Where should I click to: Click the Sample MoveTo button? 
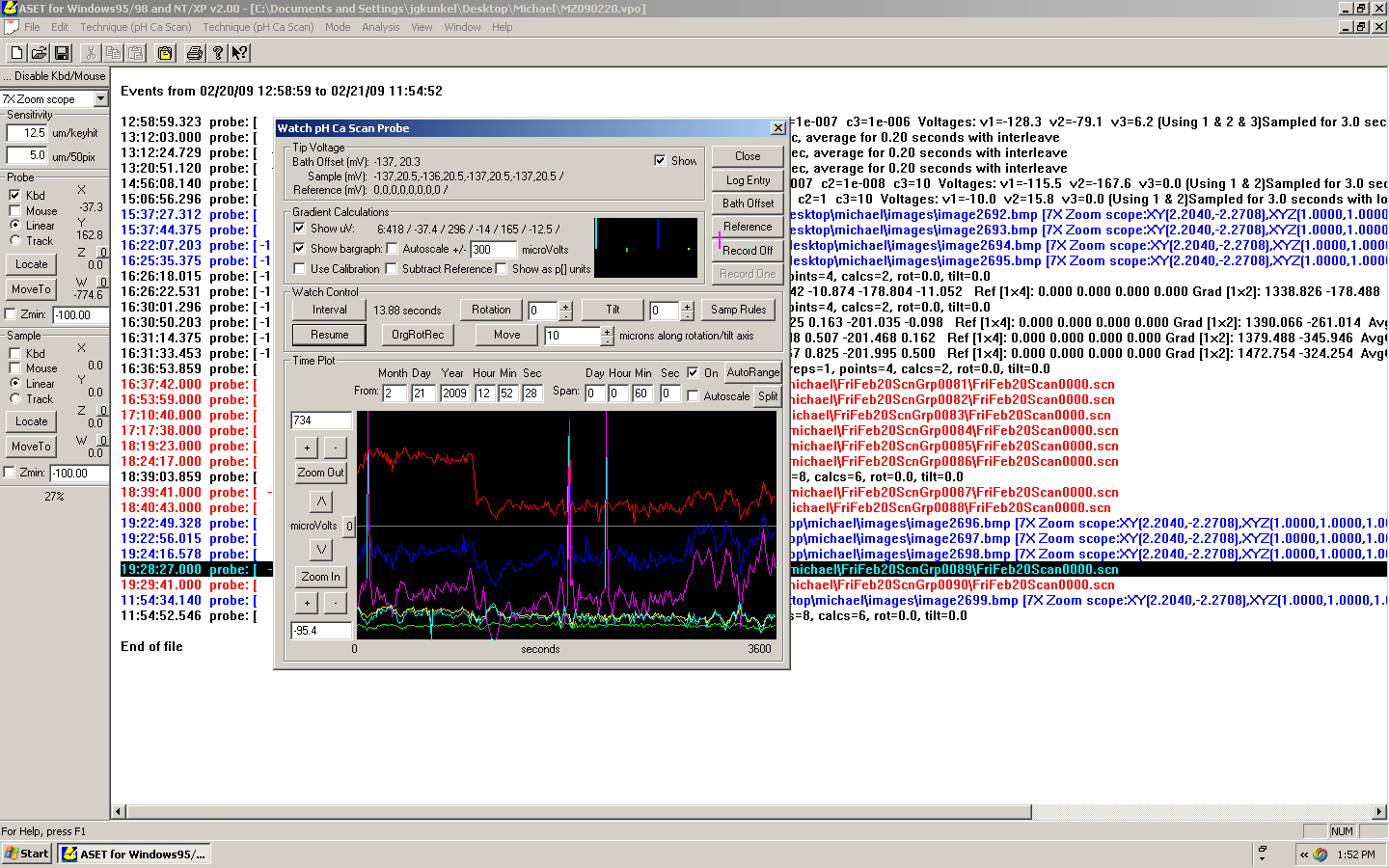(32, 447)
